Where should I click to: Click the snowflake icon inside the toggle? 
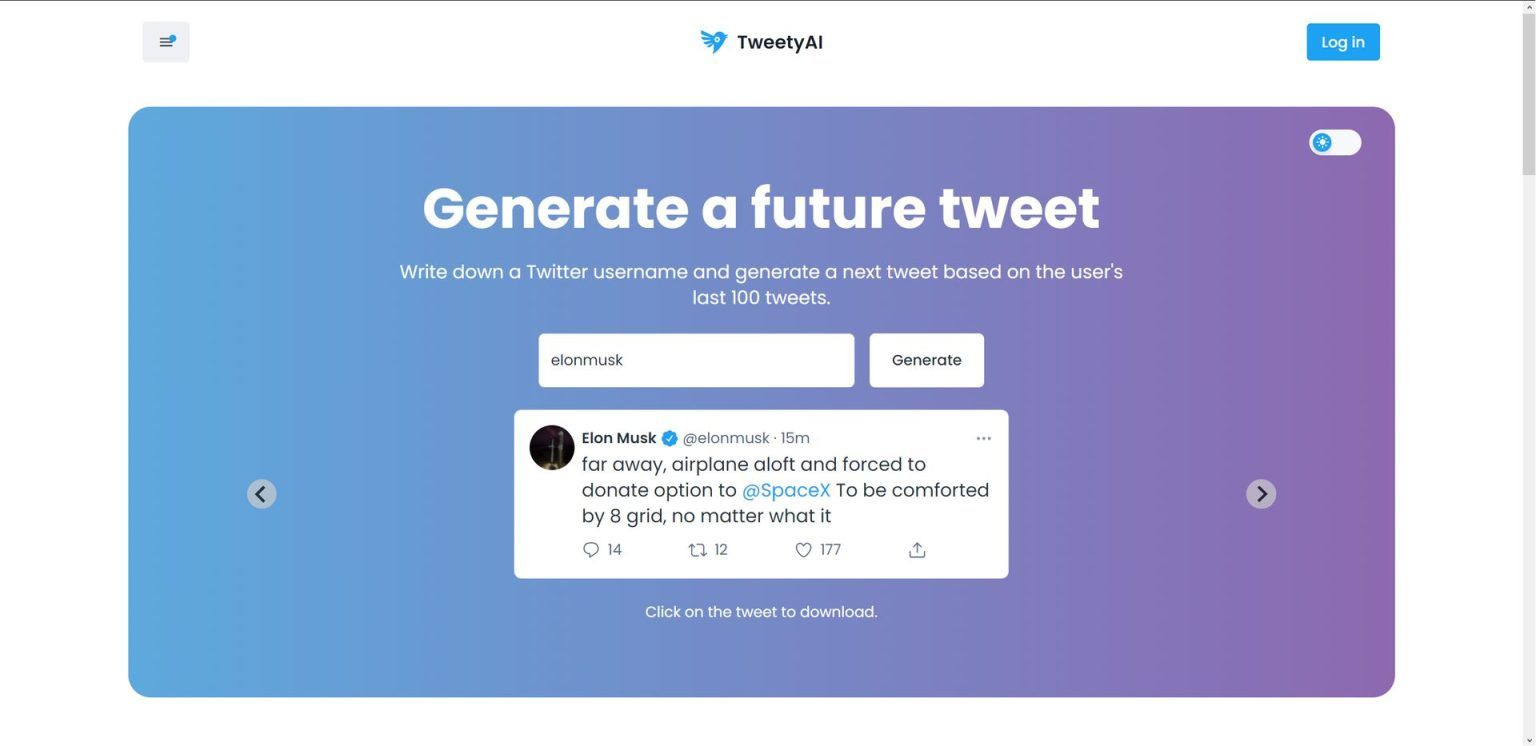coord(1324,142)
